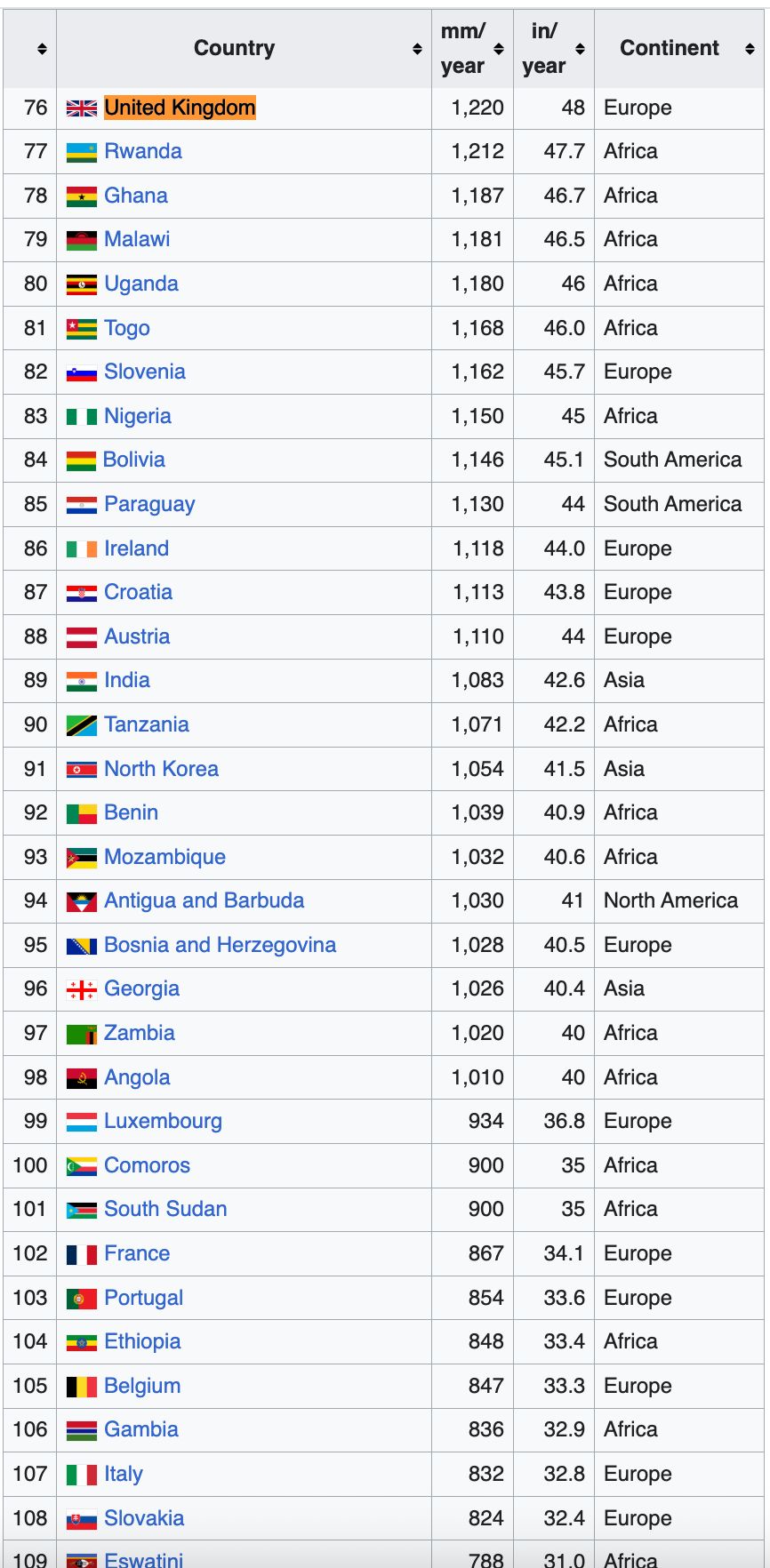Click the Georgia flag icon
This screenshot has width=770, height=1568.
tap(81, 988)
